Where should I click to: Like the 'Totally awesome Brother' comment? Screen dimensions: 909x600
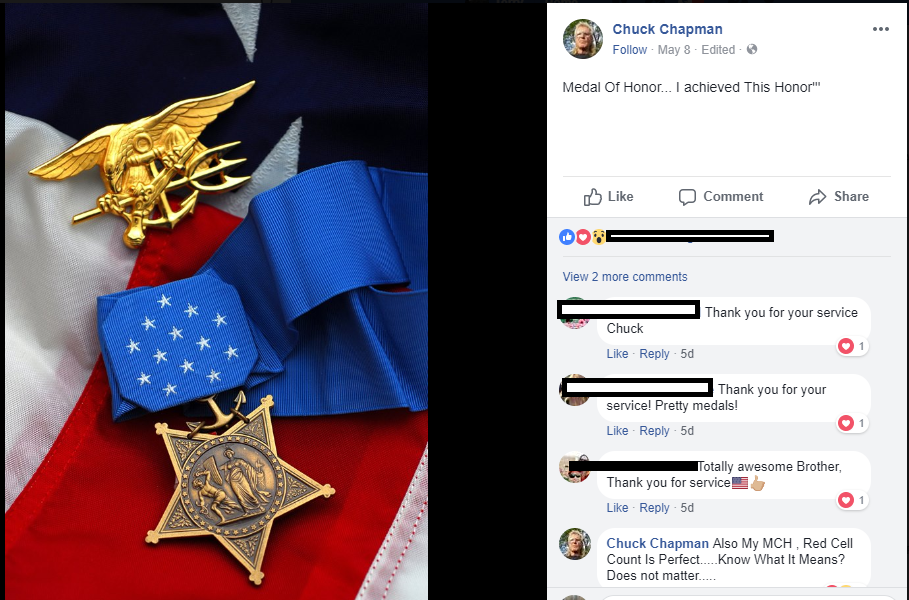click(617, 508)
